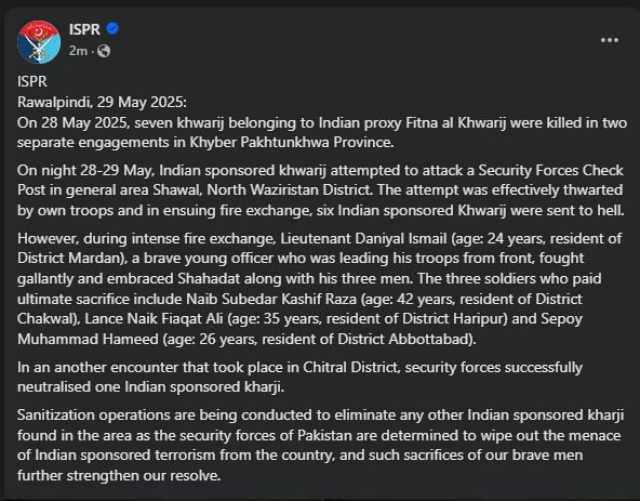Open the three-dot post options menu
640x501 pixels.
(x=609, y=40)
